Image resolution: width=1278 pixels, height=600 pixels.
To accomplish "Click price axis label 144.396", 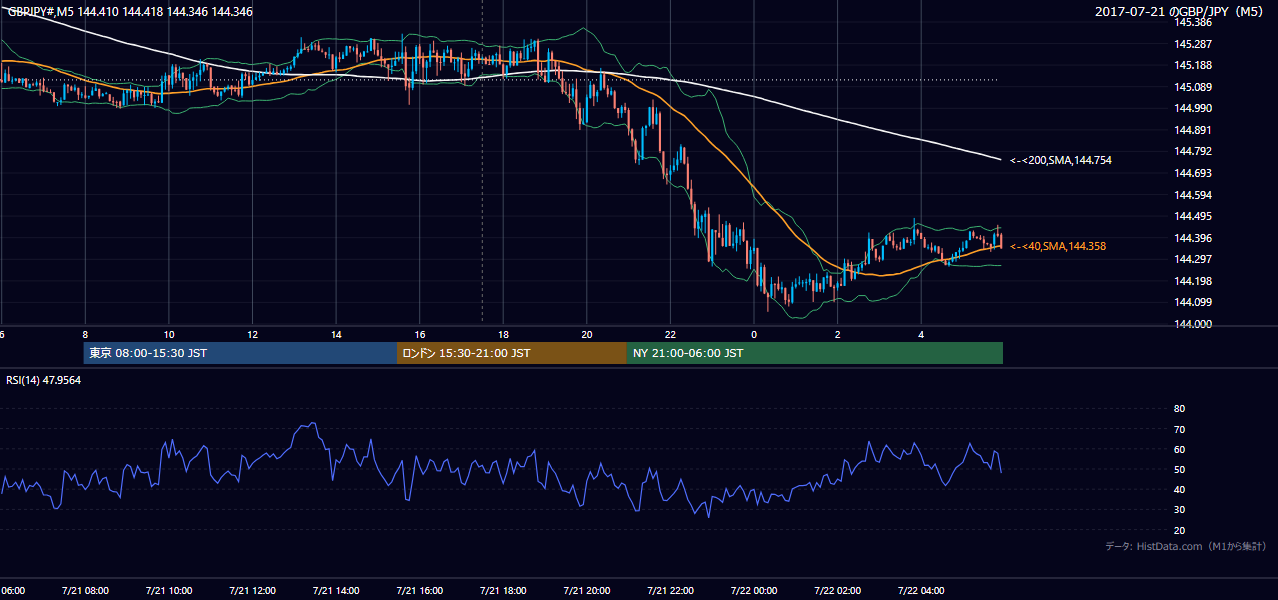I will click(x=1194, y=238).
